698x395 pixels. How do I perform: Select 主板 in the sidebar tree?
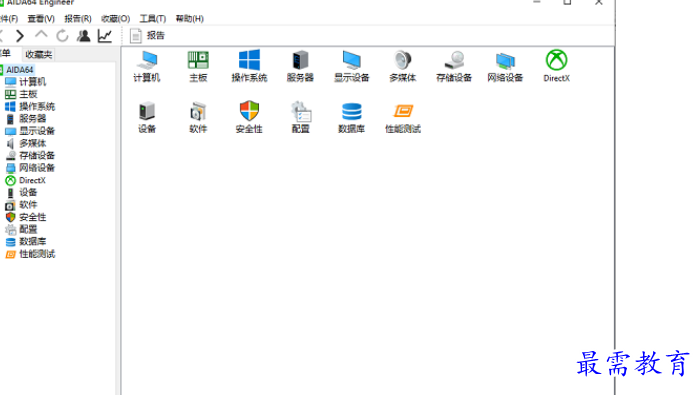(x=21, y=94)
